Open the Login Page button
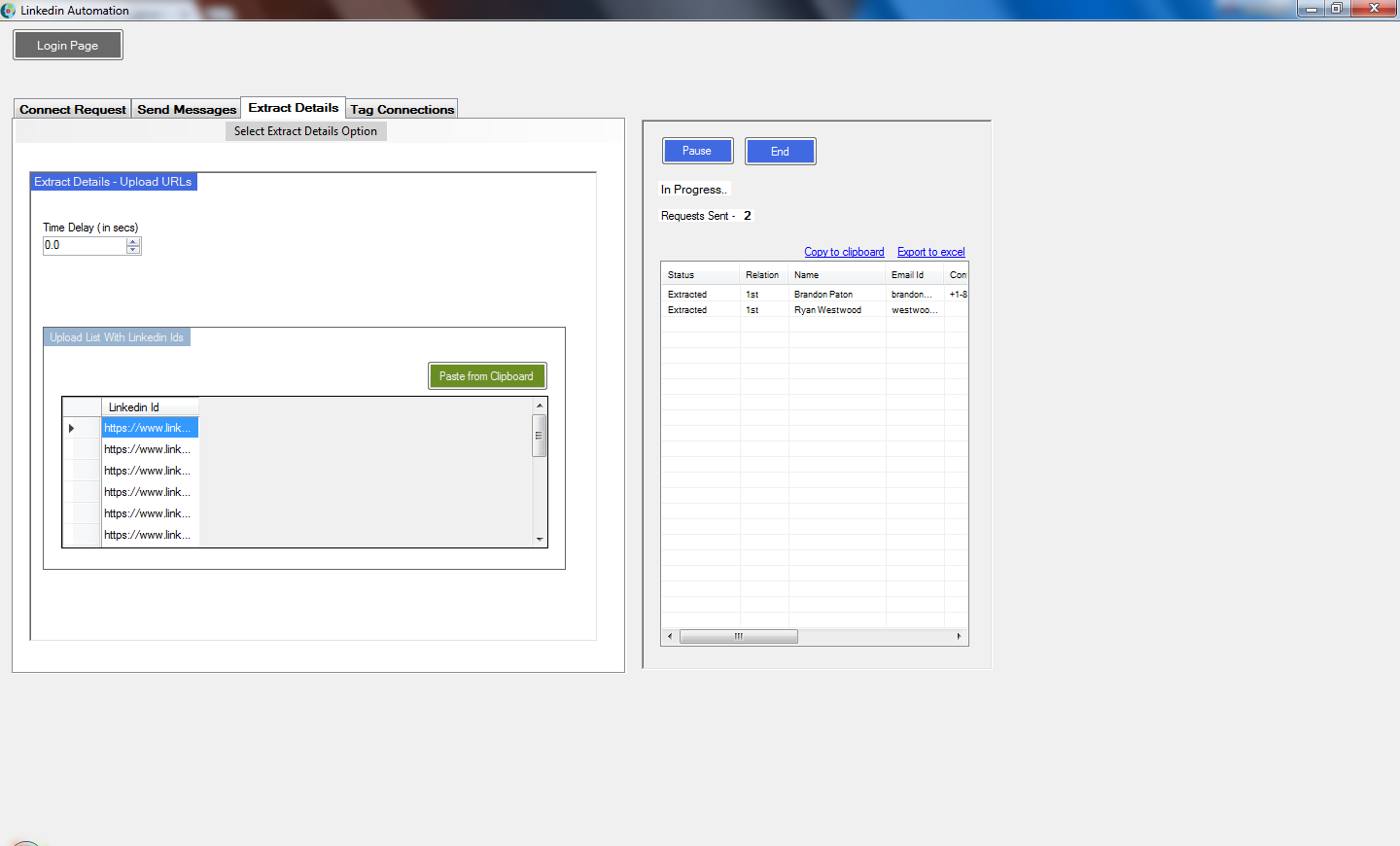Viewport: 1400px width, 846px height. (68, 45)
